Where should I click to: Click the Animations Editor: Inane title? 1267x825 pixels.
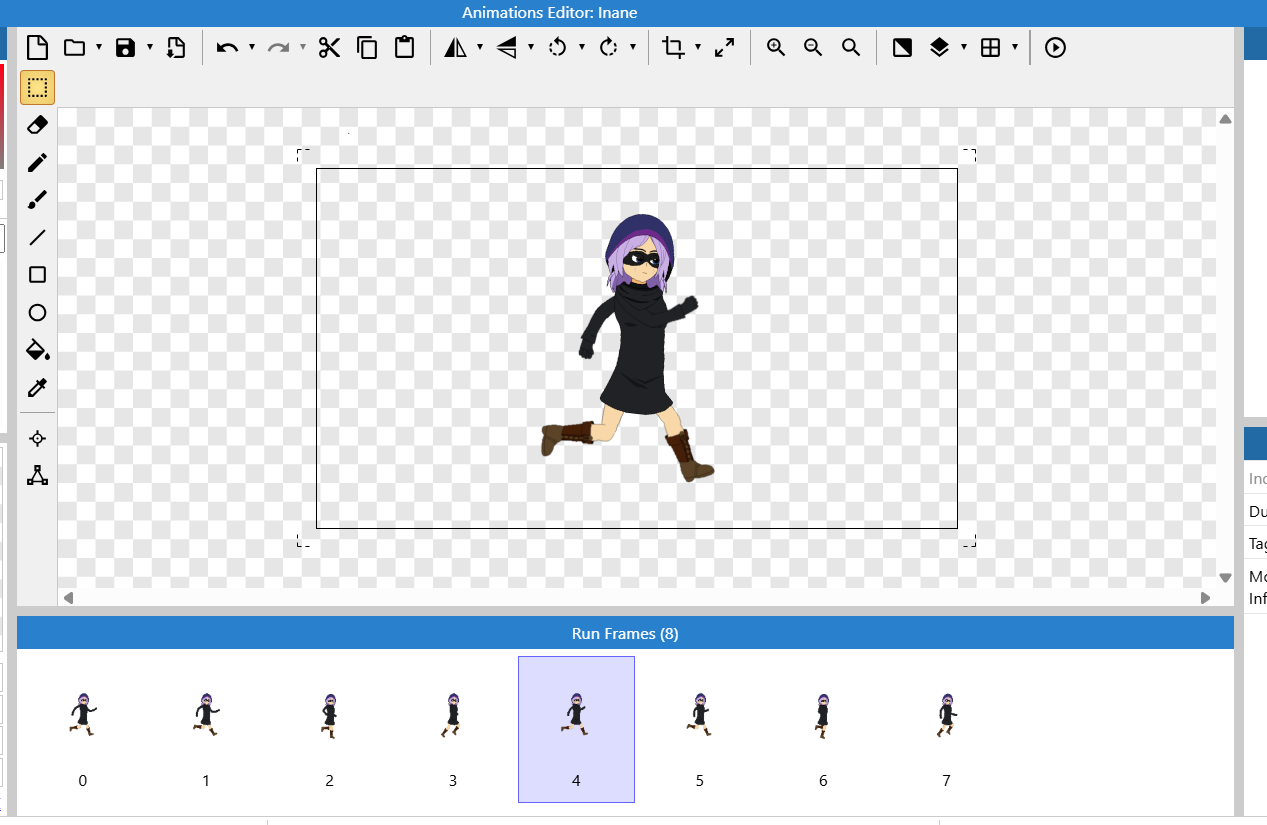[x=550, y=13]
